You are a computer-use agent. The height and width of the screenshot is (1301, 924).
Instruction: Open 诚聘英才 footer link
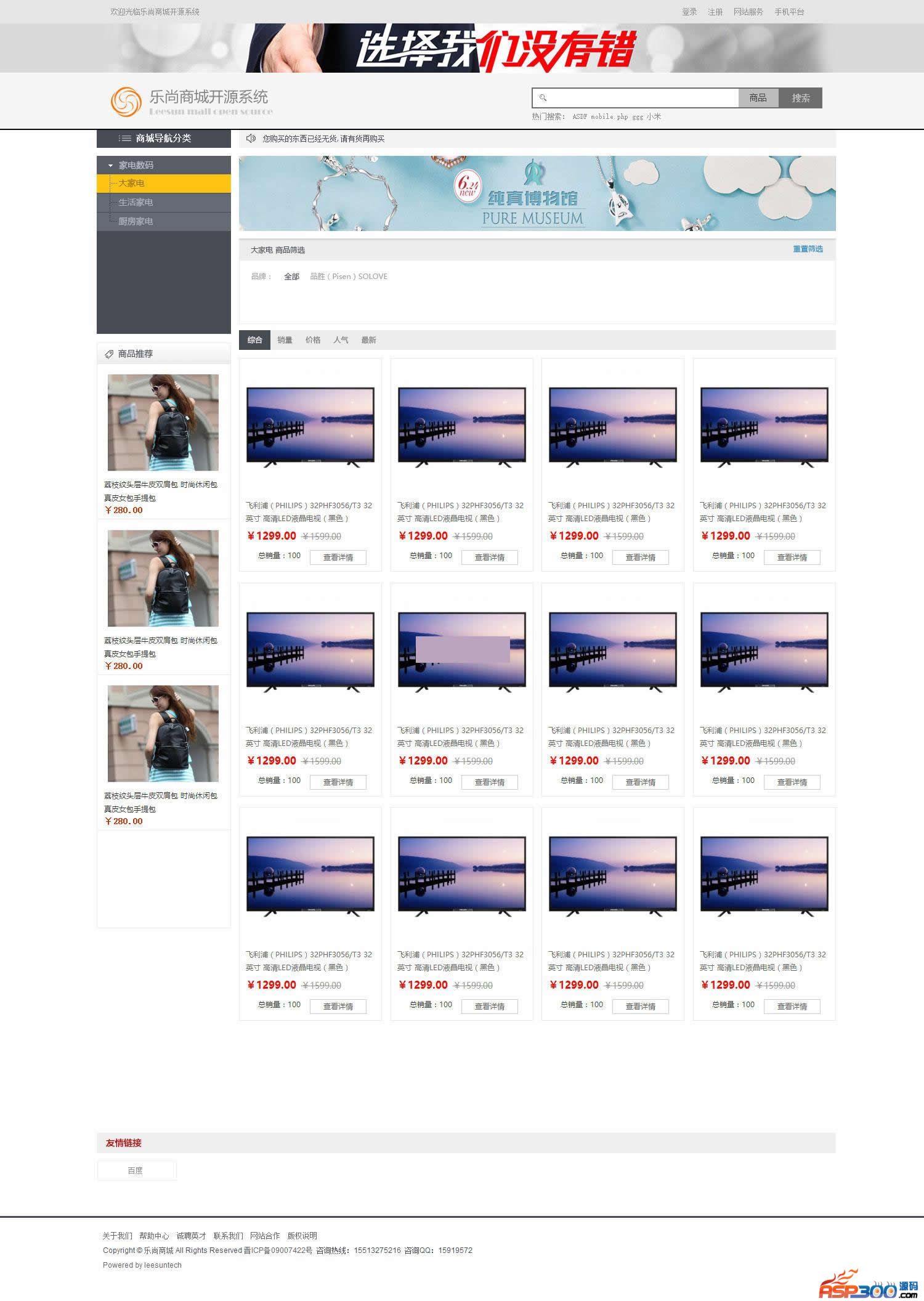(192, 1236)
